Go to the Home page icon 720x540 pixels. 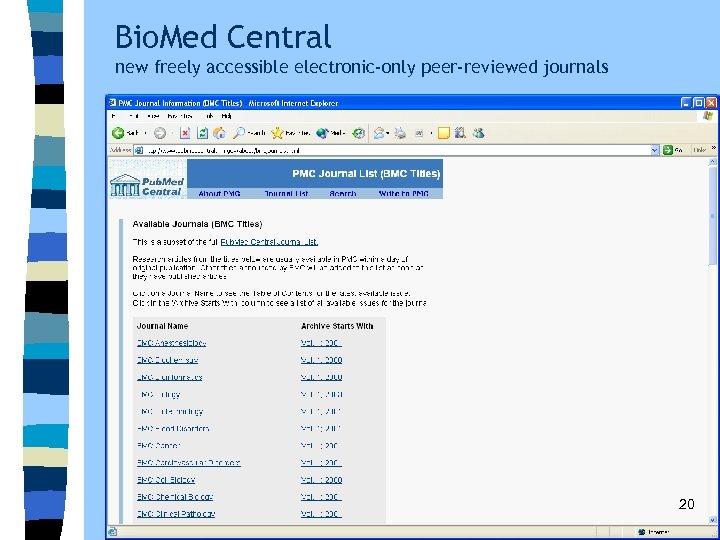pyautogui.click(x=219, y=133)
